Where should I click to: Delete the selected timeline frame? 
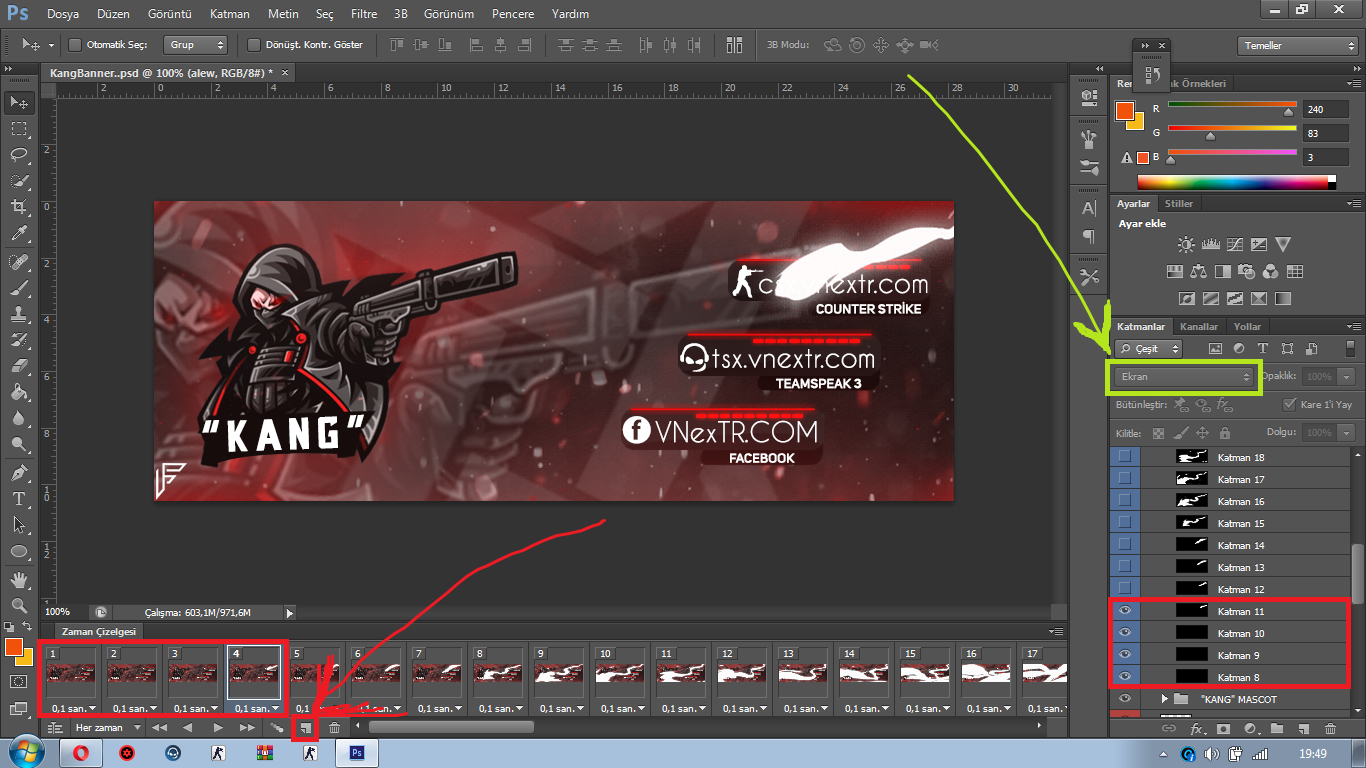[335, 728]
